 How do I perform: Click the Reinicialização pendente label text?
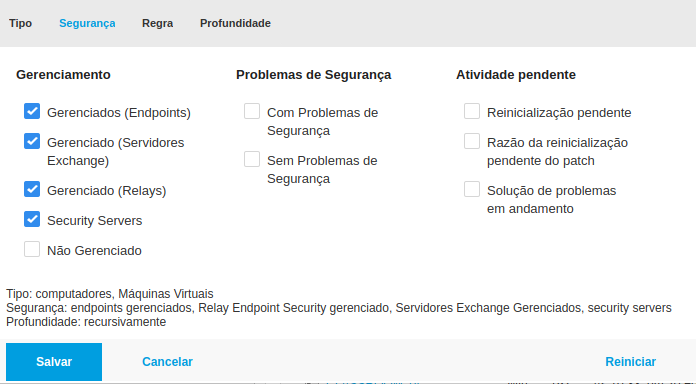[559, 113]
